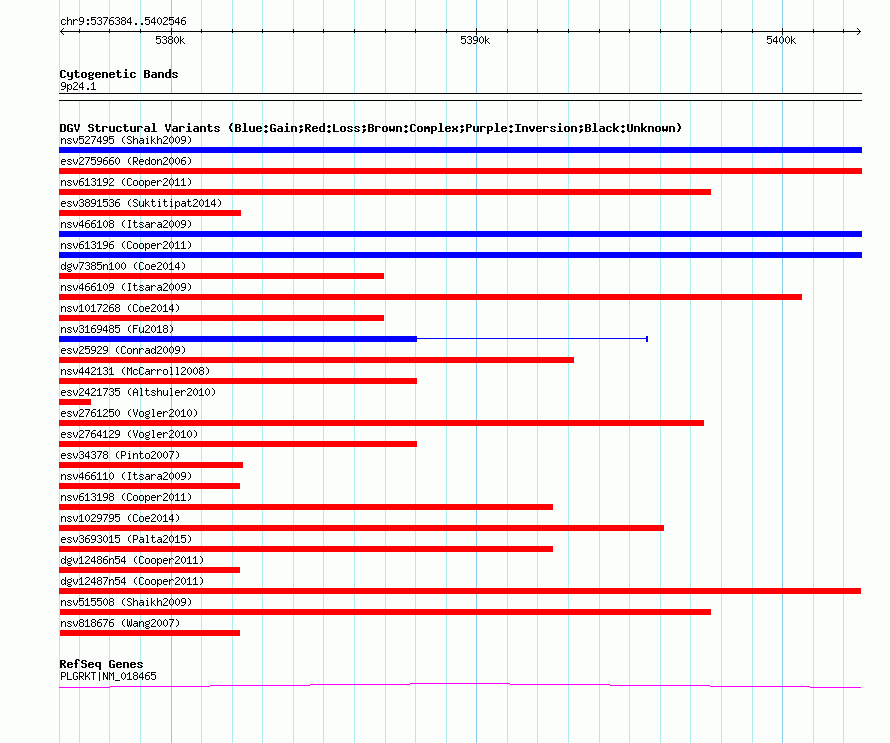The height and width of the screenshot is (743, 890).
Task: Select nsv1017268 (Coe2014) label
Action: pyautogui.click(x=120, y=308)
